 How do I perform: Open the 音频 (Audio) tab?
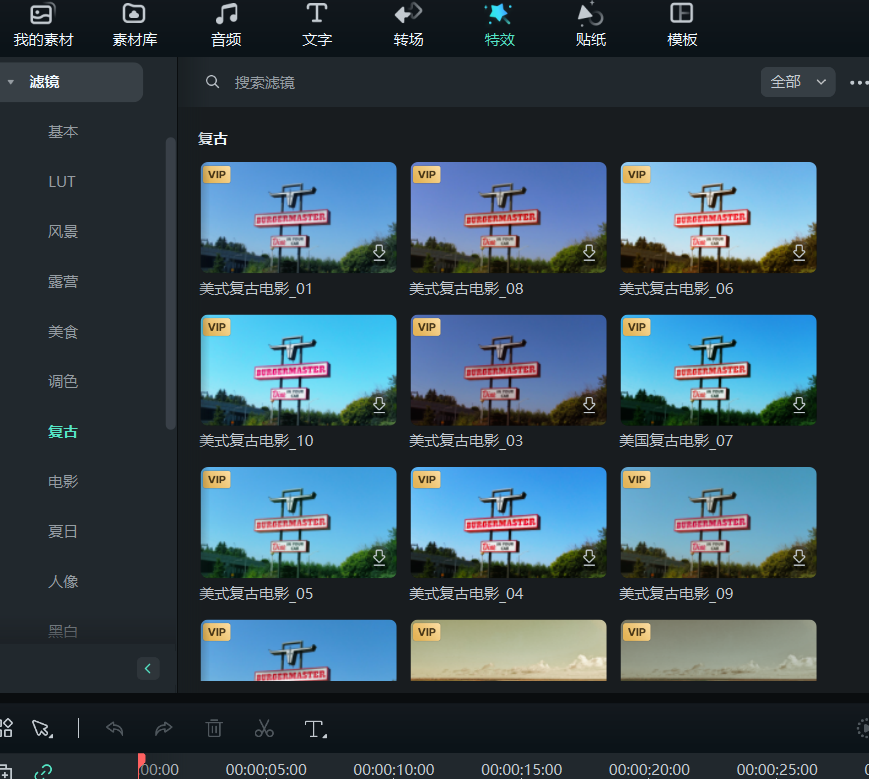[x=226, y=25]
